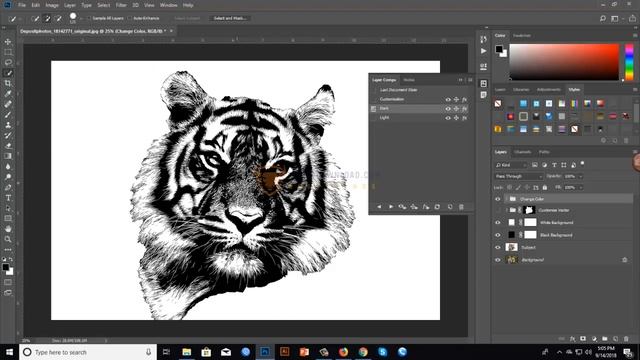Open File Explorer from taskbar
640x360 pixels.
pyautogui.click(x=187, y=352)
